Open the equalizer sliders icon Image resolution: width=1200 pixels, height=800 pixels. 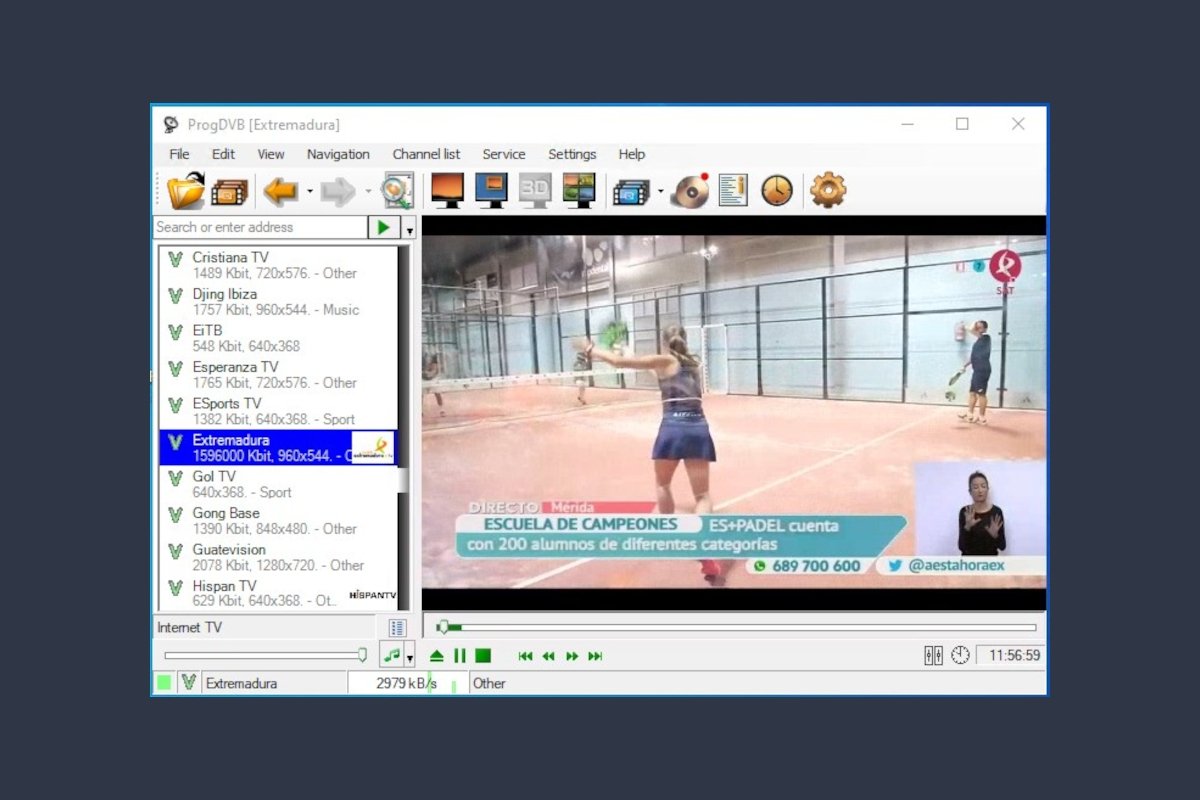click(933, 655)
